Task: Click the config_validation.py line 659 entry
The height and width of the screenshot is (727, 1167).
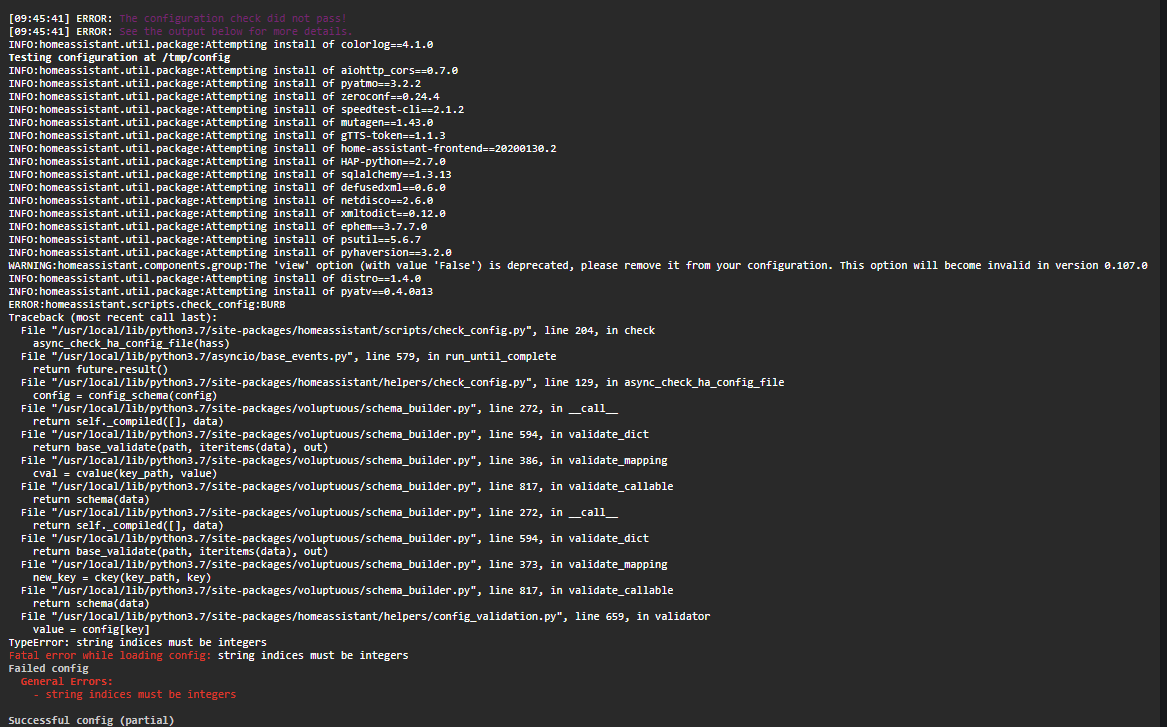Action: (365, 616)
